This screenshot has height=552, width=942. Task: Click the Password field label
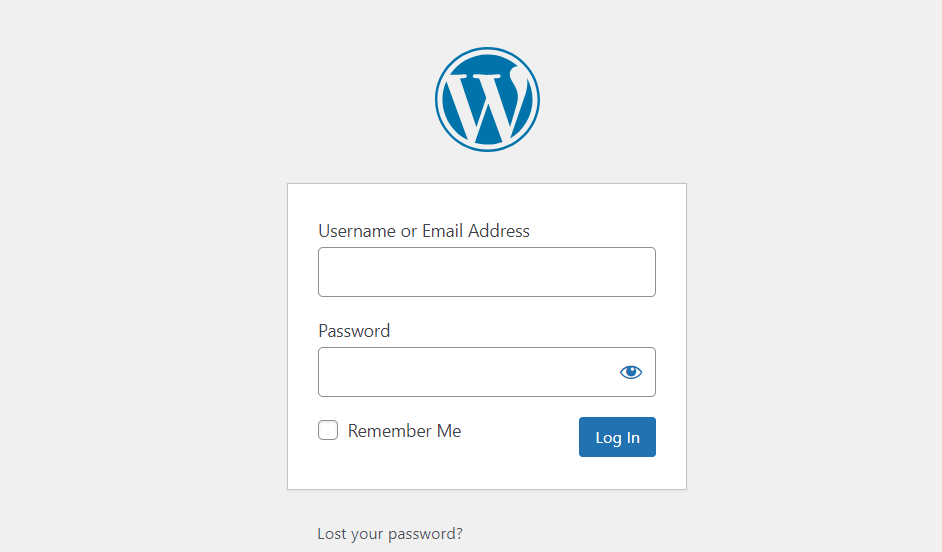pyautogui.click(x=354, y=331)
